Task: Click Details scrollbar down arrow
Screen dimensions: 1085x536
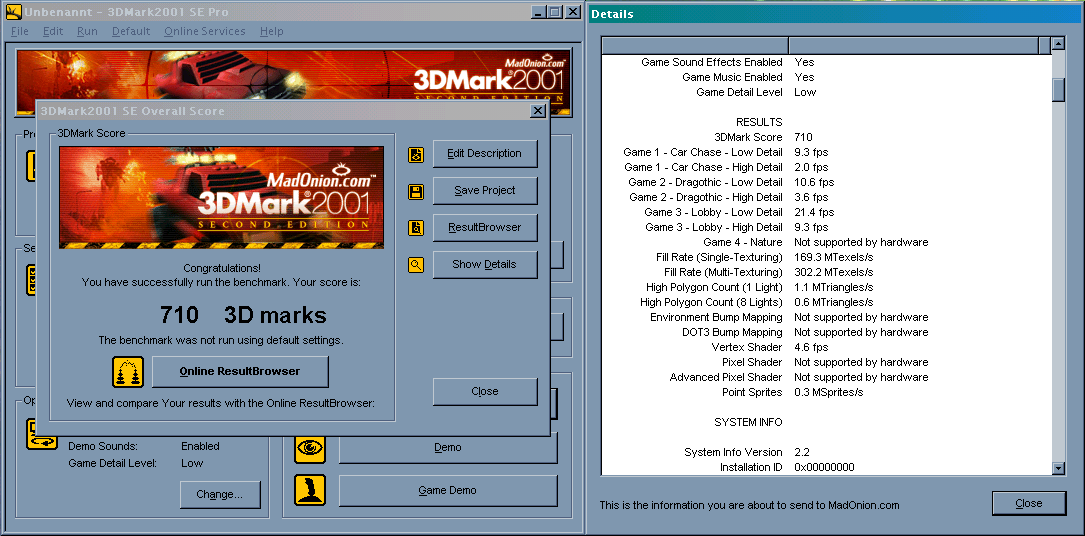Action: click(1058, 468)
